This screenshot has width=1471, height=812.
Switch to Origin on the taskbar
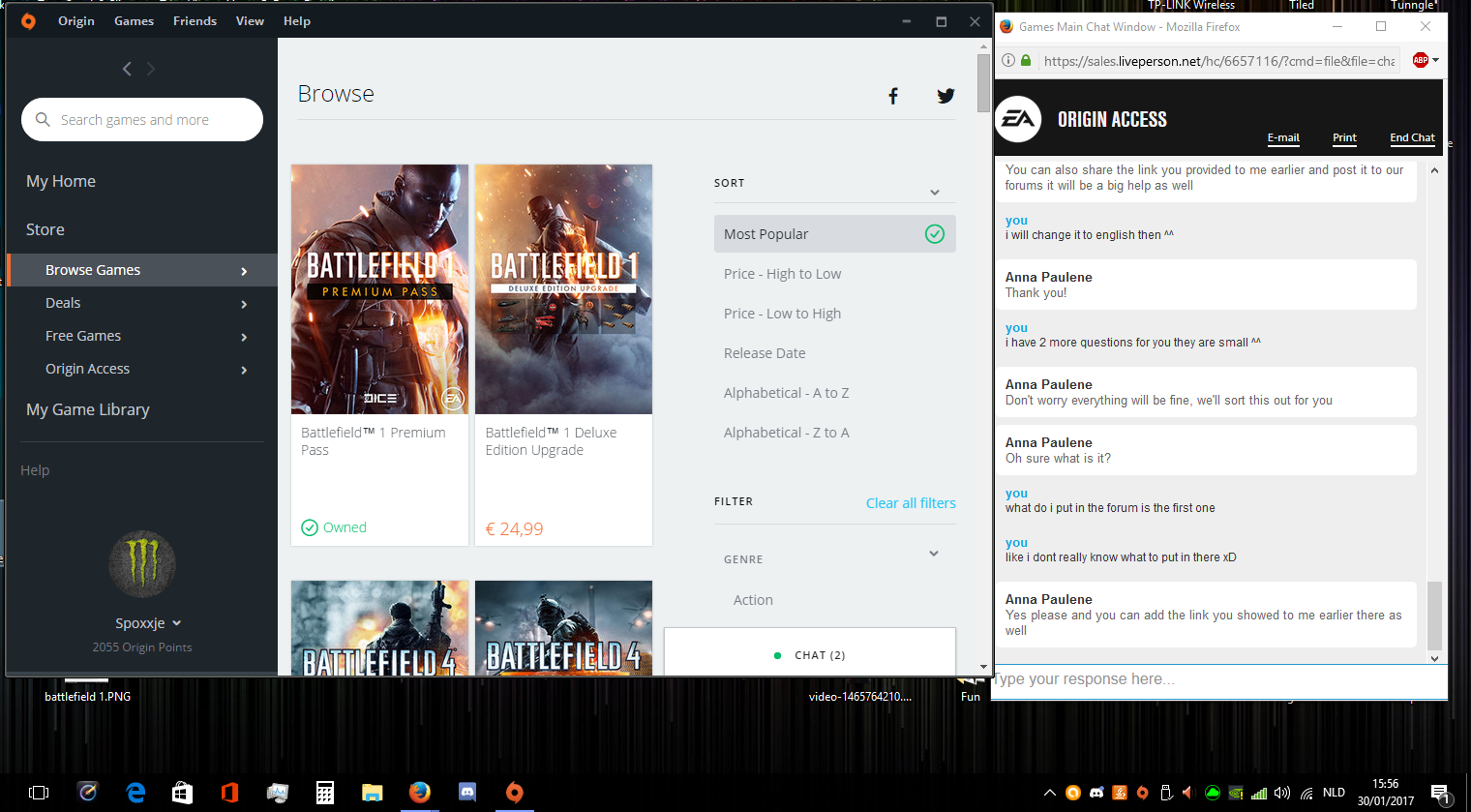(514, 793)
